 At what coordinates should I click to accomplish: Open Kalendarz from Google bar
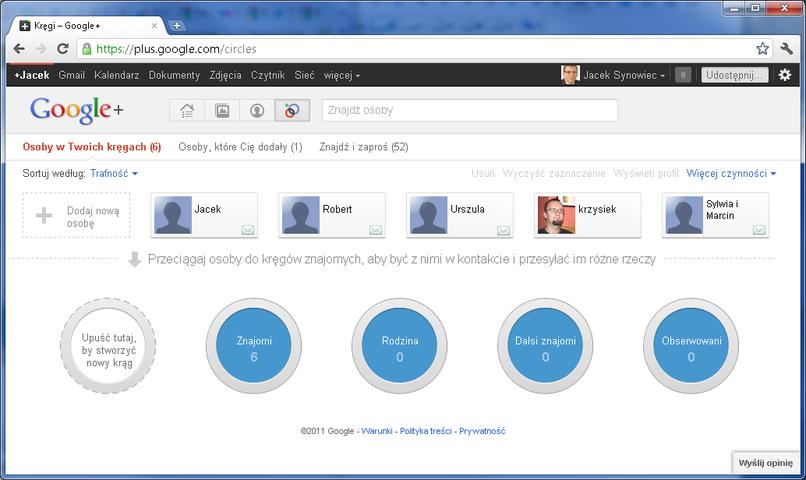[117, 75]
